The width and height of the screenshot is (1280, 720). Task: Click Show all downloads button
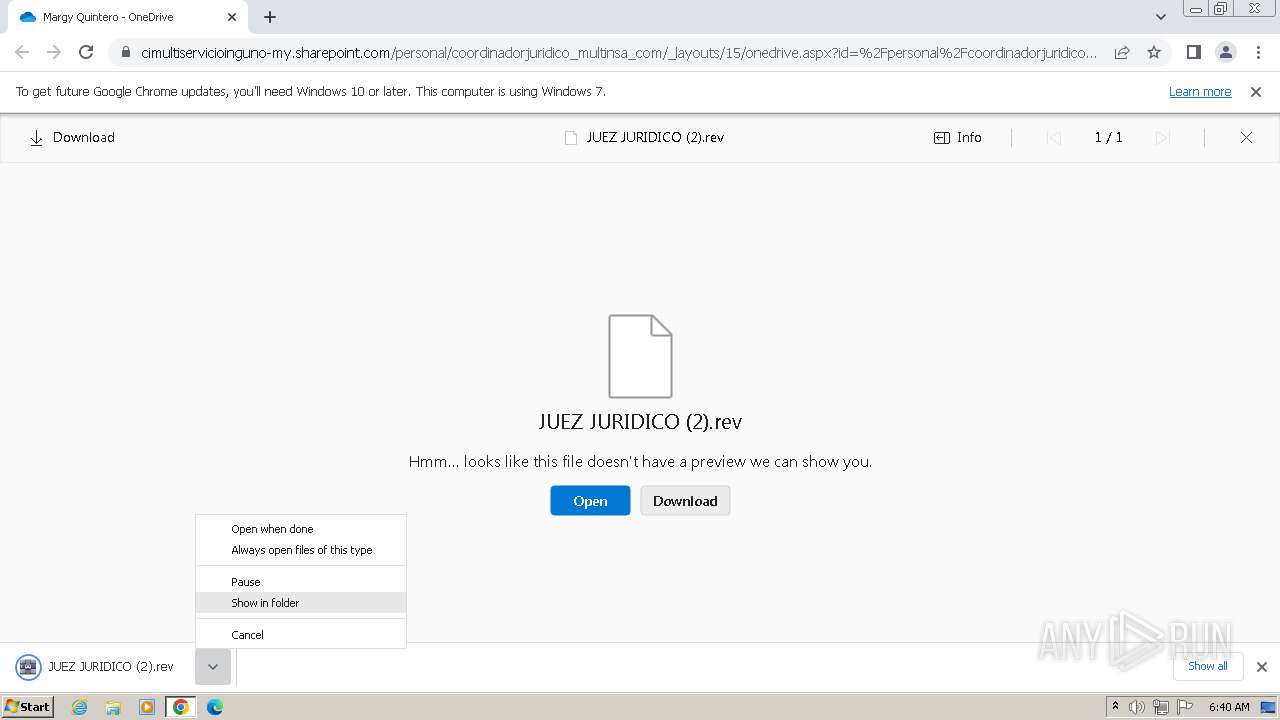point(1208,666)
